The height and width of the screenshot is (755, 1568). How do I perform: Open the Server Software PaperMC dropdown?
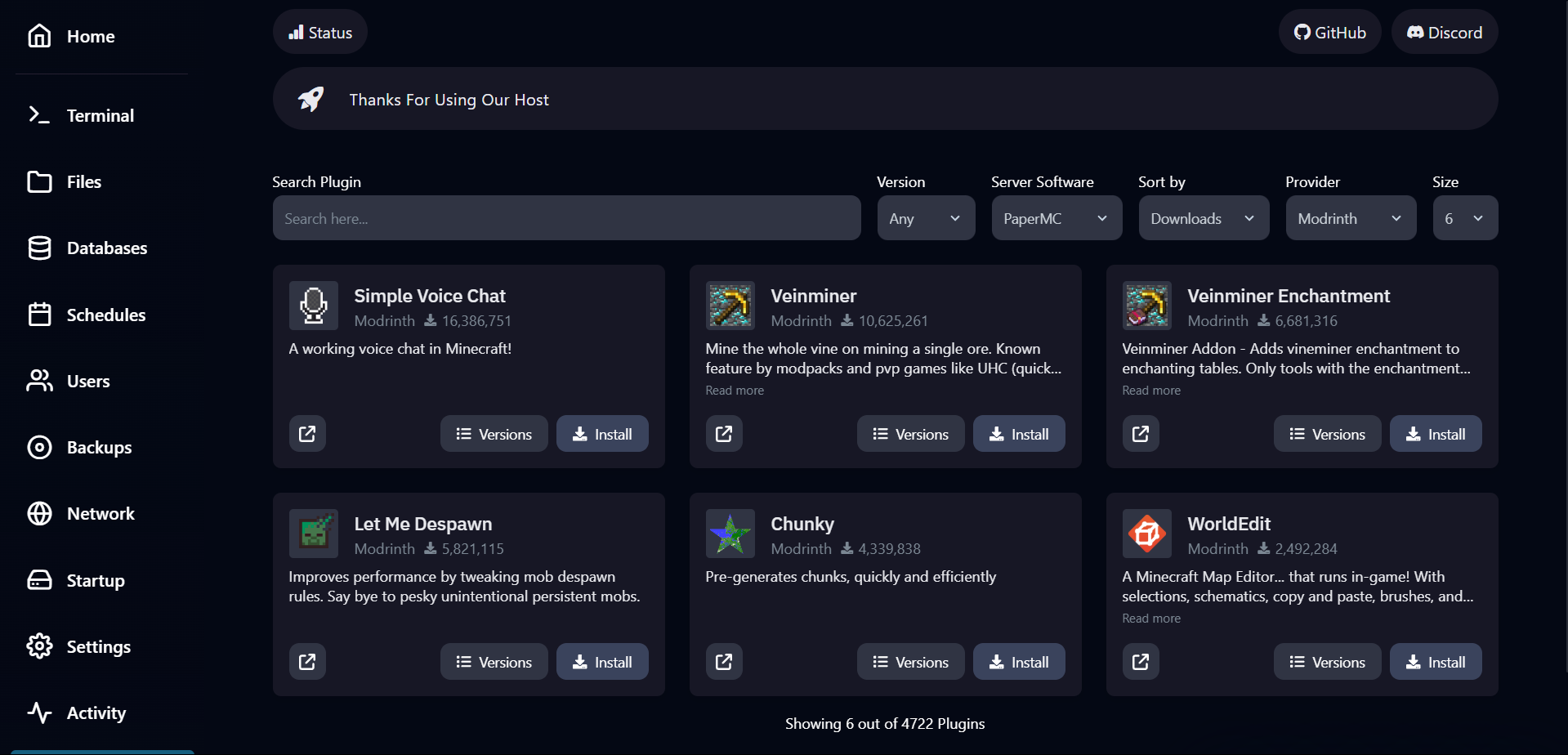coord(1057,218)
